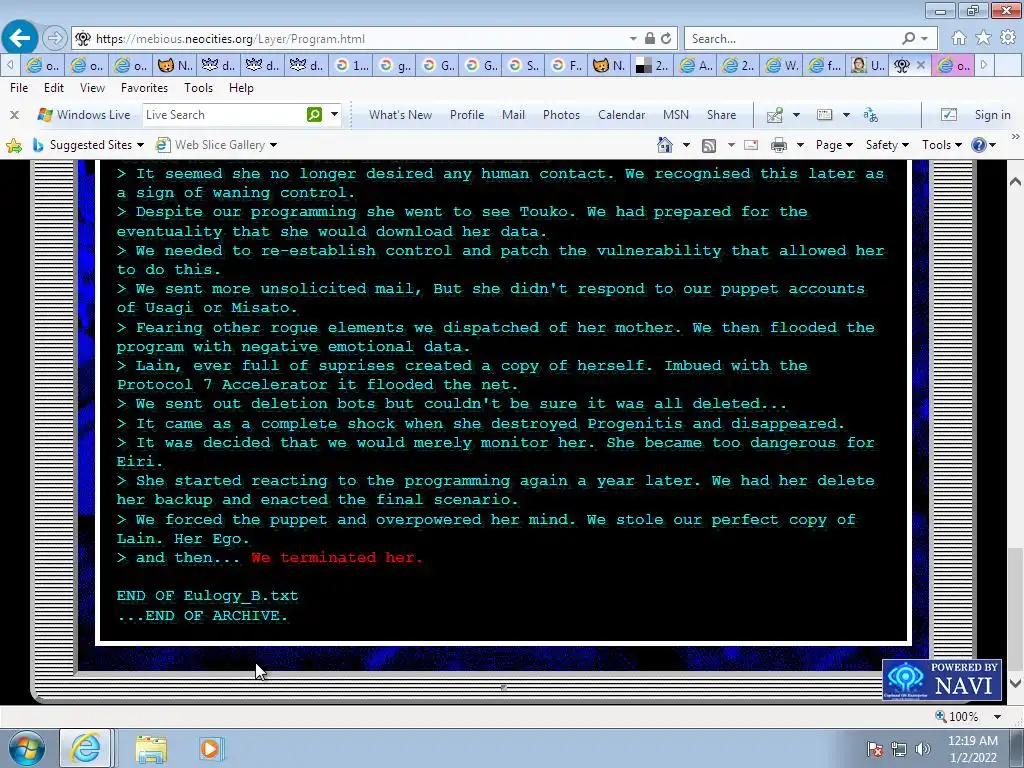
Task: Open File Explorer from the taskbar
Action: click(151, 748)
